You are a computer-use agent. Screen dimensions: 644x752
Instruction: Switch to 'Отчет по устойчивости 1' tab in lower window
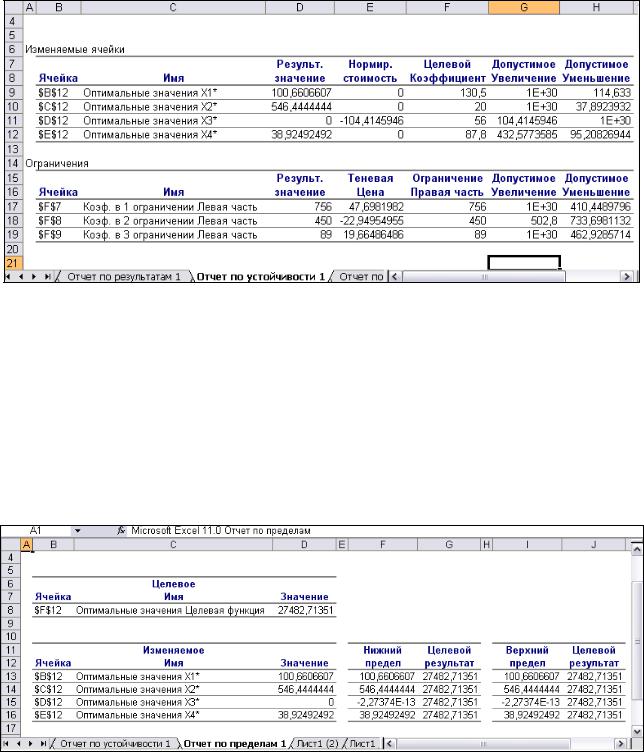click(x=115, y=744)
